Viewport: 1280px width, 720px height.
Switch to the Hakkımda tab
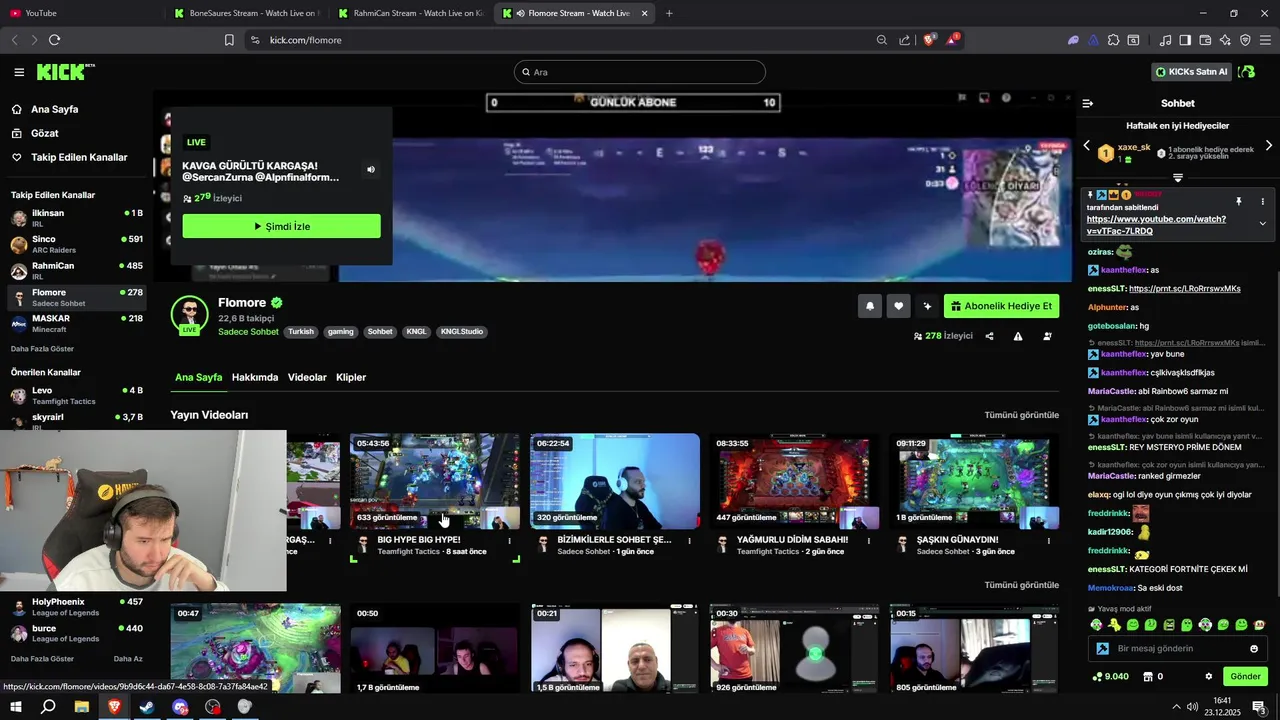point(255,377)
